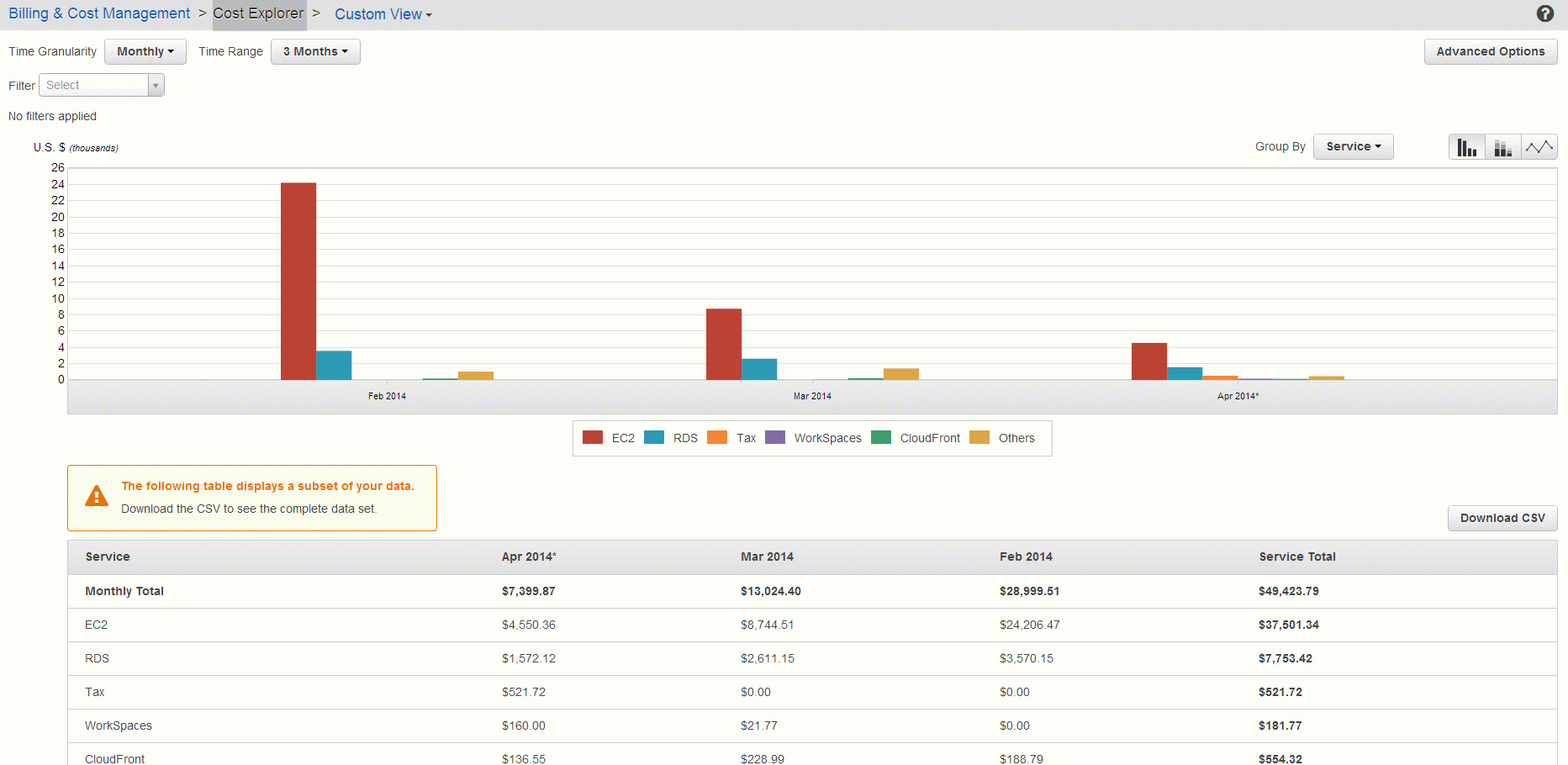The image size is (1568, 765).
Task: Click the Mar 2014 column header
Action: 767,557
